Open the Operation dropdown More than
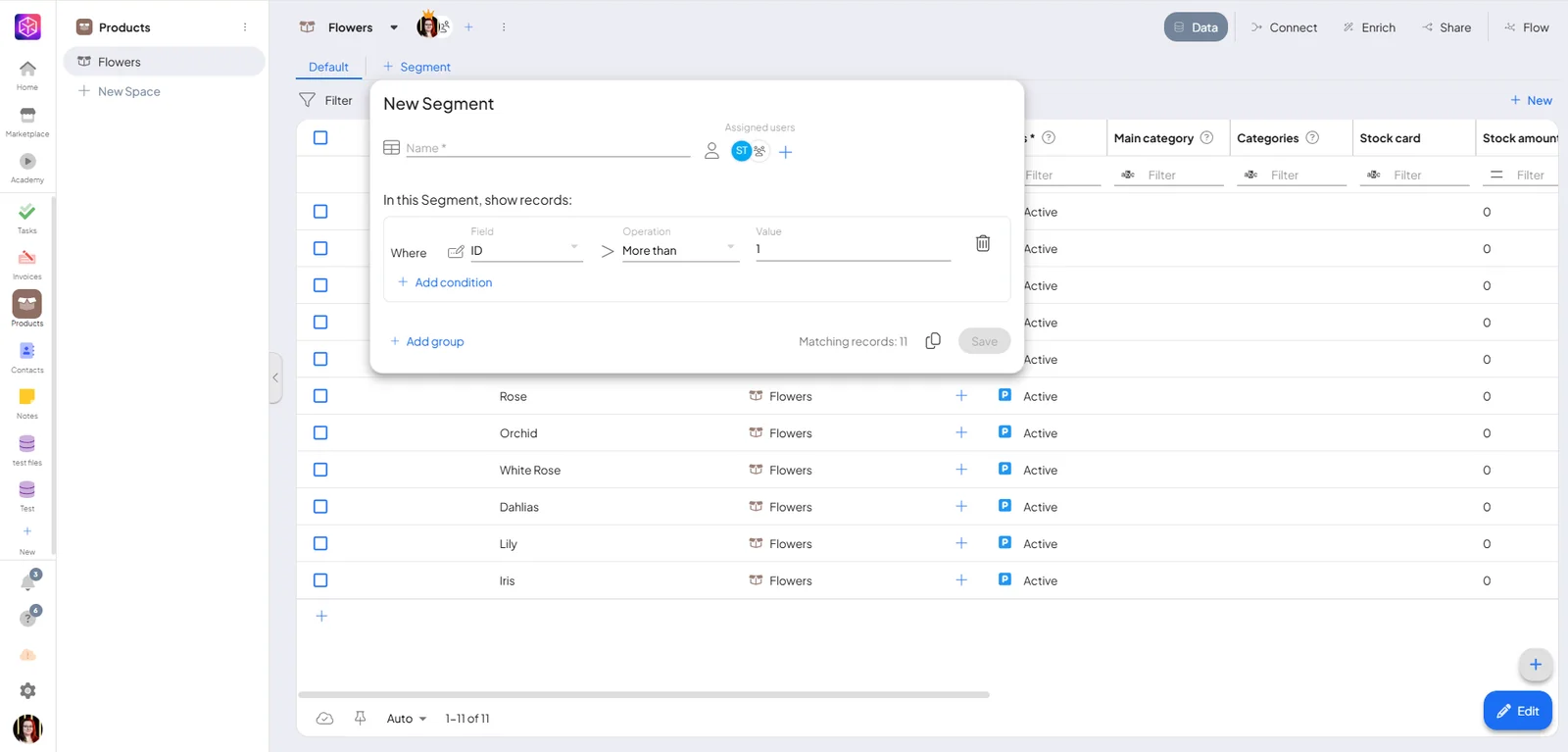 pyautogui.click(x=678, y=251)
